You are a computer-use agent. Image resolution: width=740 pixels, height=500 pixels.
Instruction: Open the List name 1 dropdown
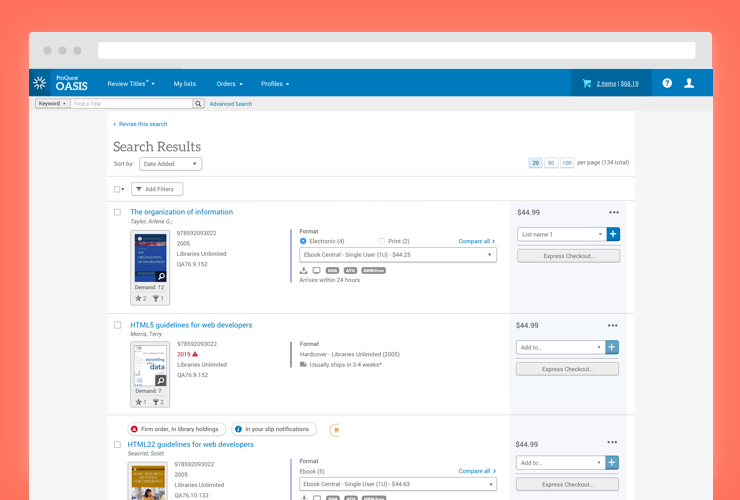point(562,234)
